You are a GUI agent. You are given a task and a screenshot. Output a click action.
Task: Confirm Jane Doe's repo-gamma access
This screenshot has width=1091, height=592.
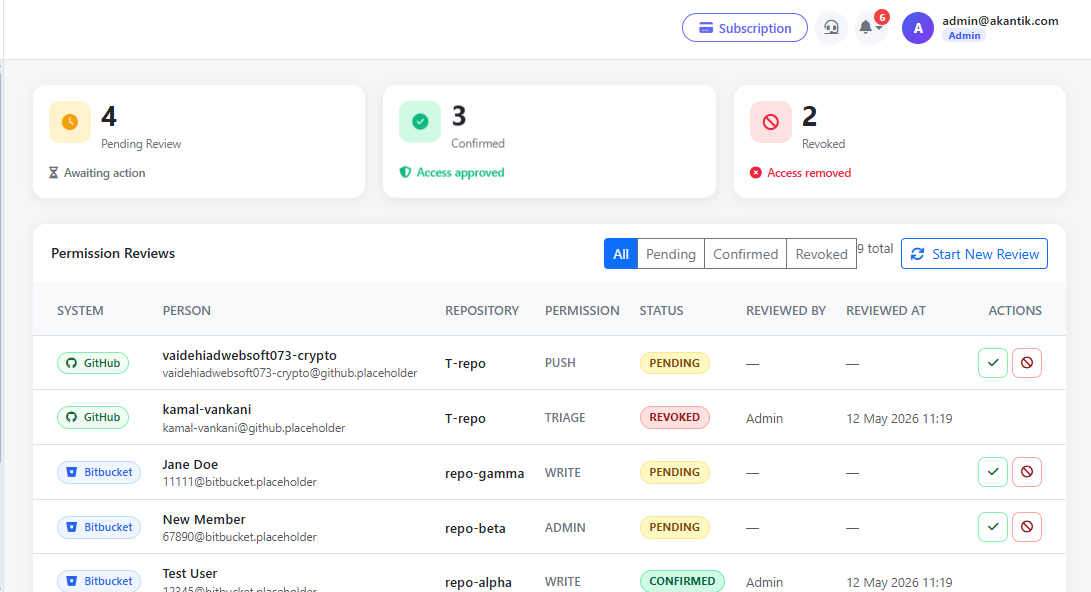click(993, 472)
